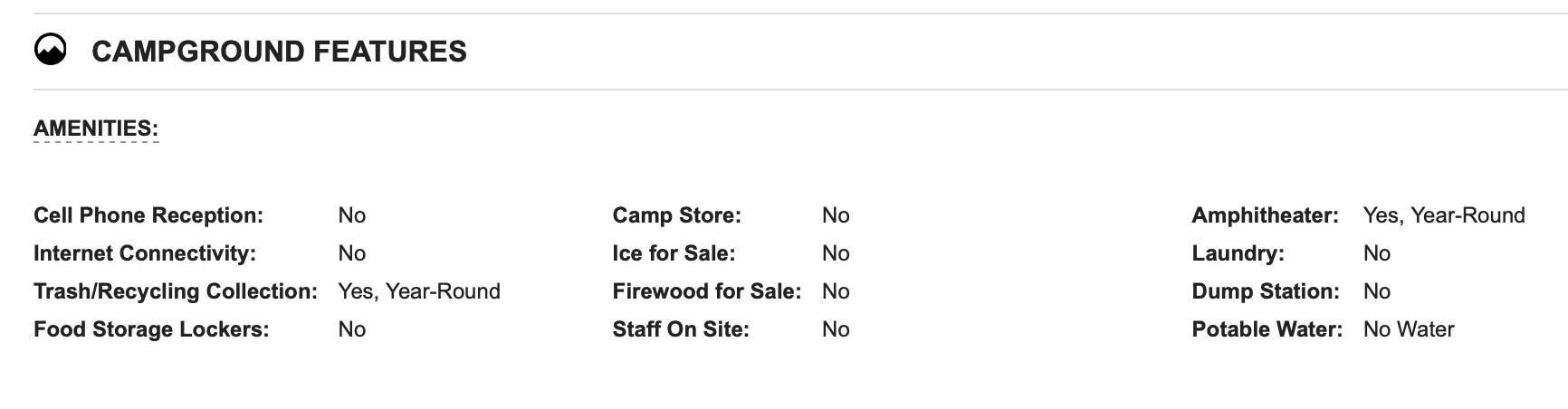Click the No Water value
This screenshot has width=1568, height=409.
coord(1409,329)
